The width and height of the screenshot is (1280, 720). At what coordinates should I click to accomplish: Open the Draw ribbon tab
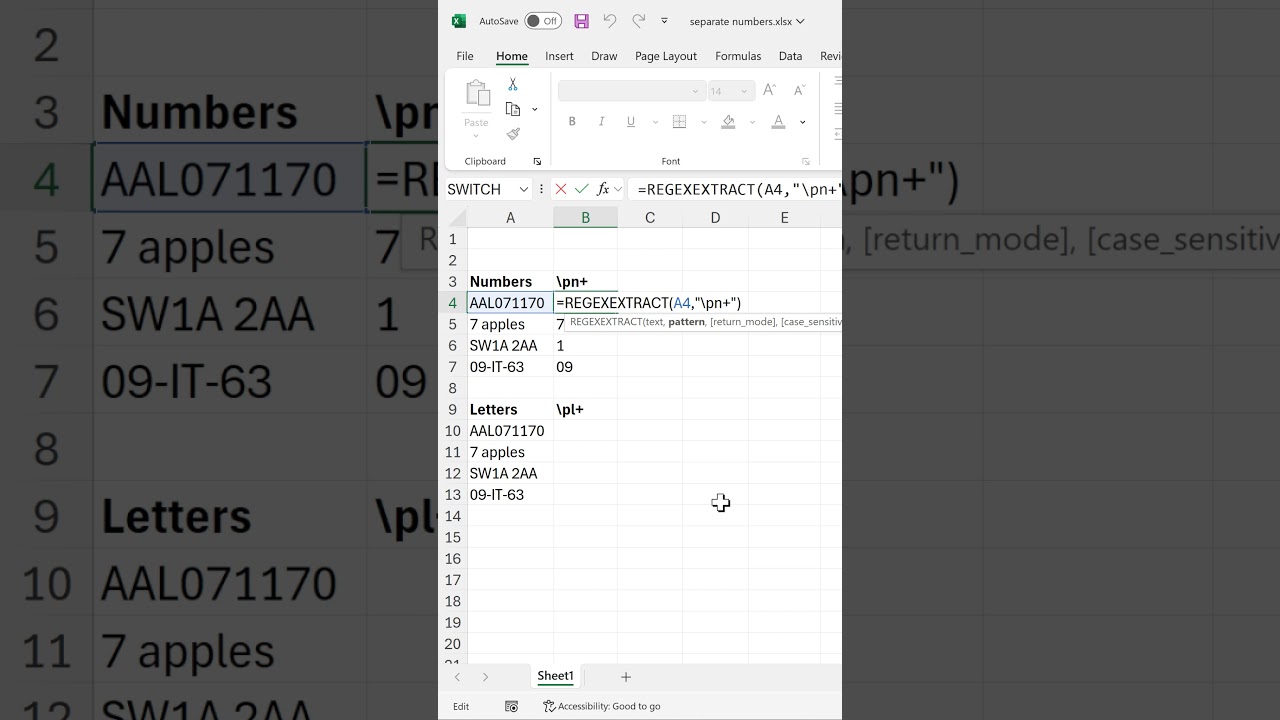(x=604, y=56)
